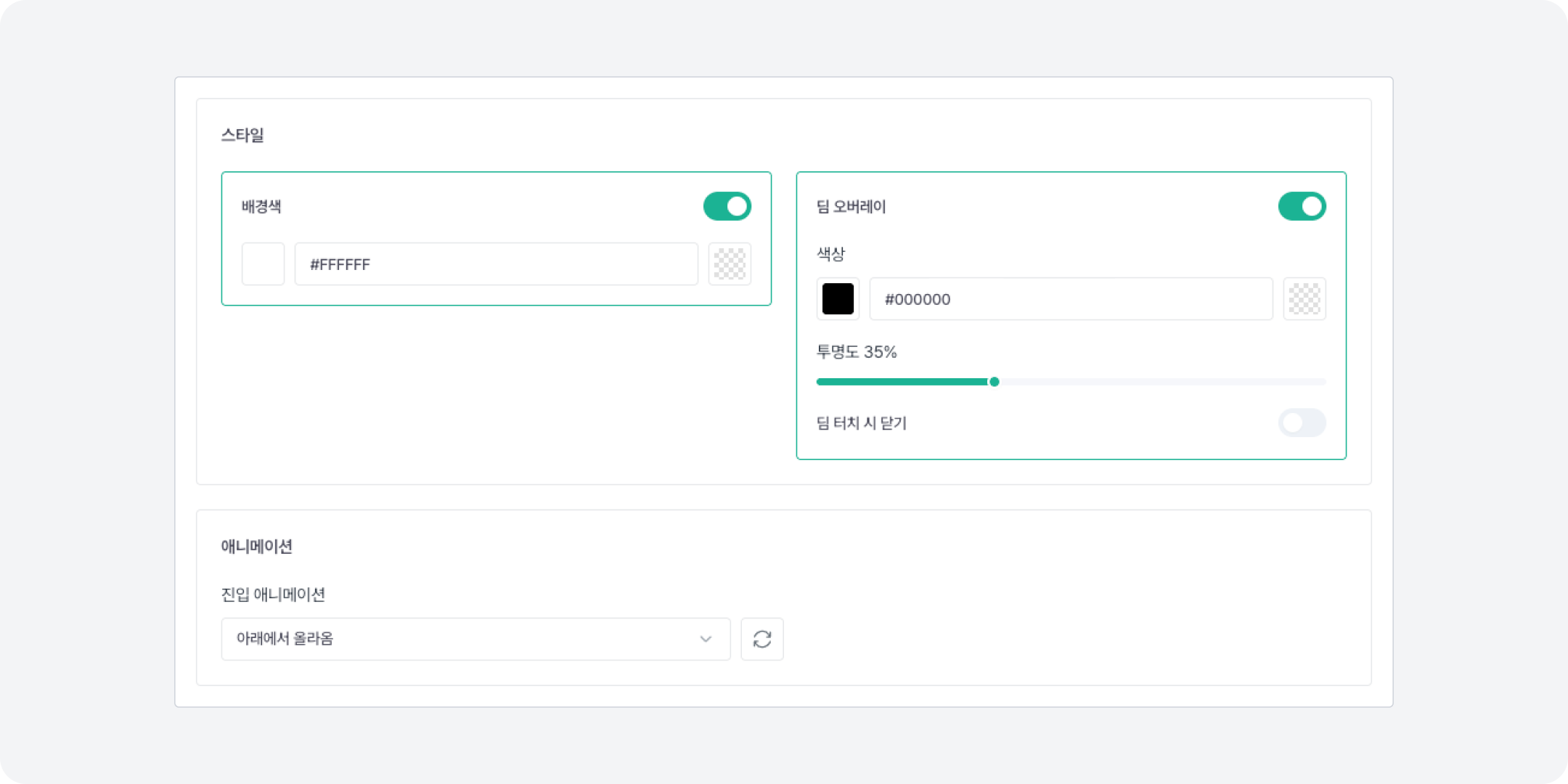Click the #000000 hex input field
This screenshot has width=1568, height=784.
[x=1071, y=299]
